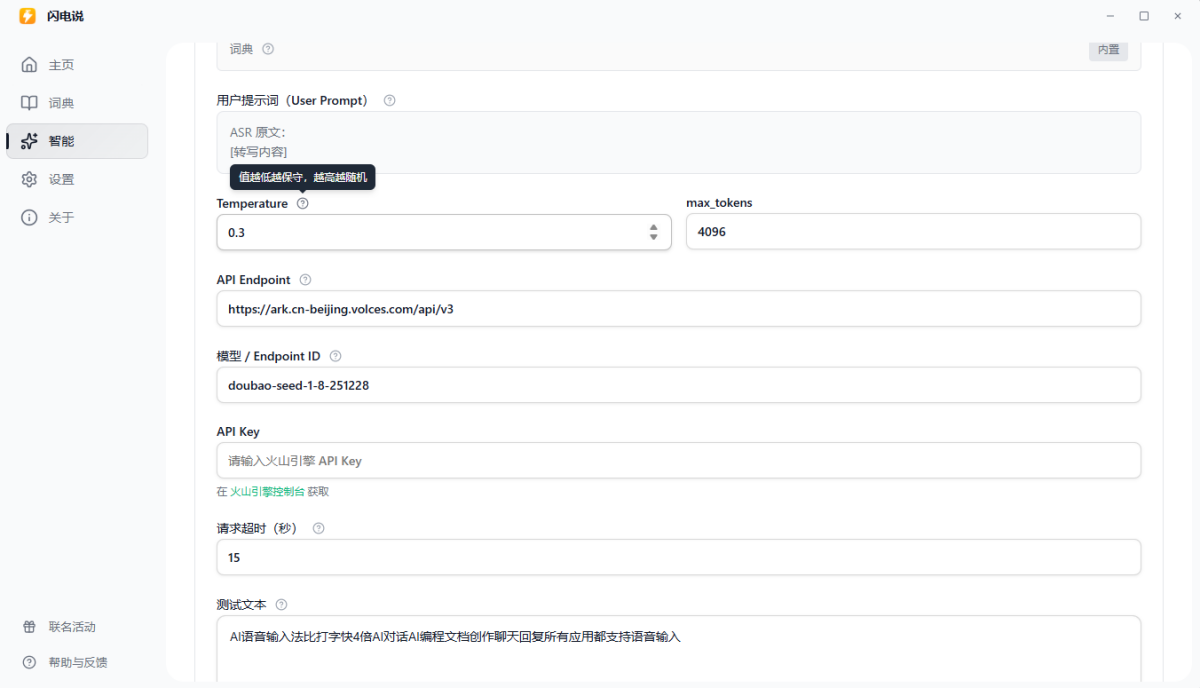This screenshot has width=1200, height=688.
Task: Click help icon beside 模型 / Endpoint ID
Action: pos(335,356)
